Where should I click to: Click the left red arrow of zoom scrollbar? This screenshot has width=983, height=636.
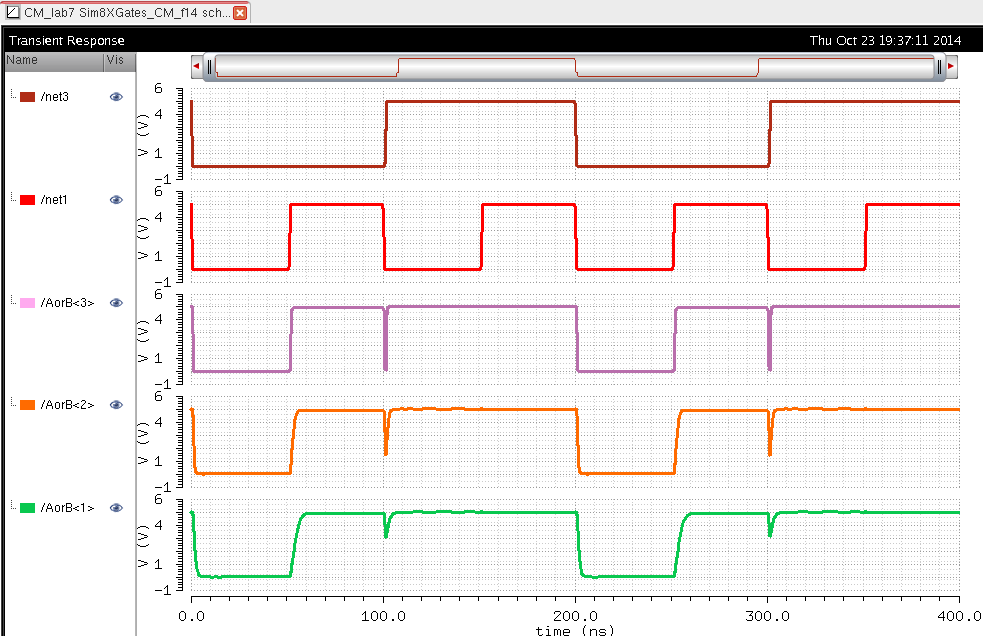coord(197,66)
